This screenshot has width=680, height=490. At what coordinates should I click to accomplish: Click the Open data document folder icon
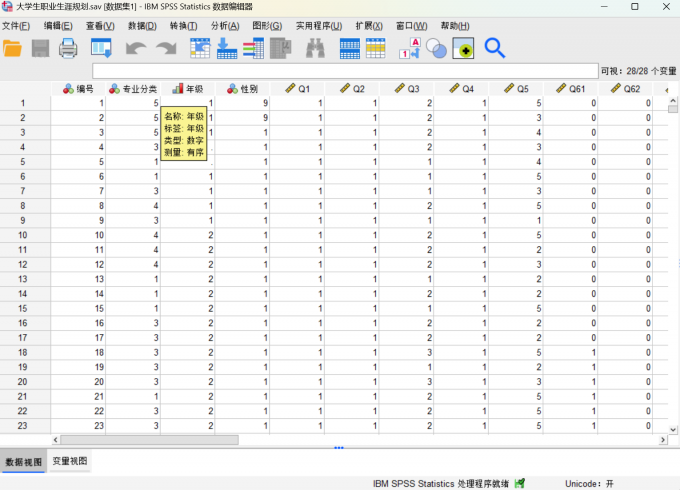(13, 47)
